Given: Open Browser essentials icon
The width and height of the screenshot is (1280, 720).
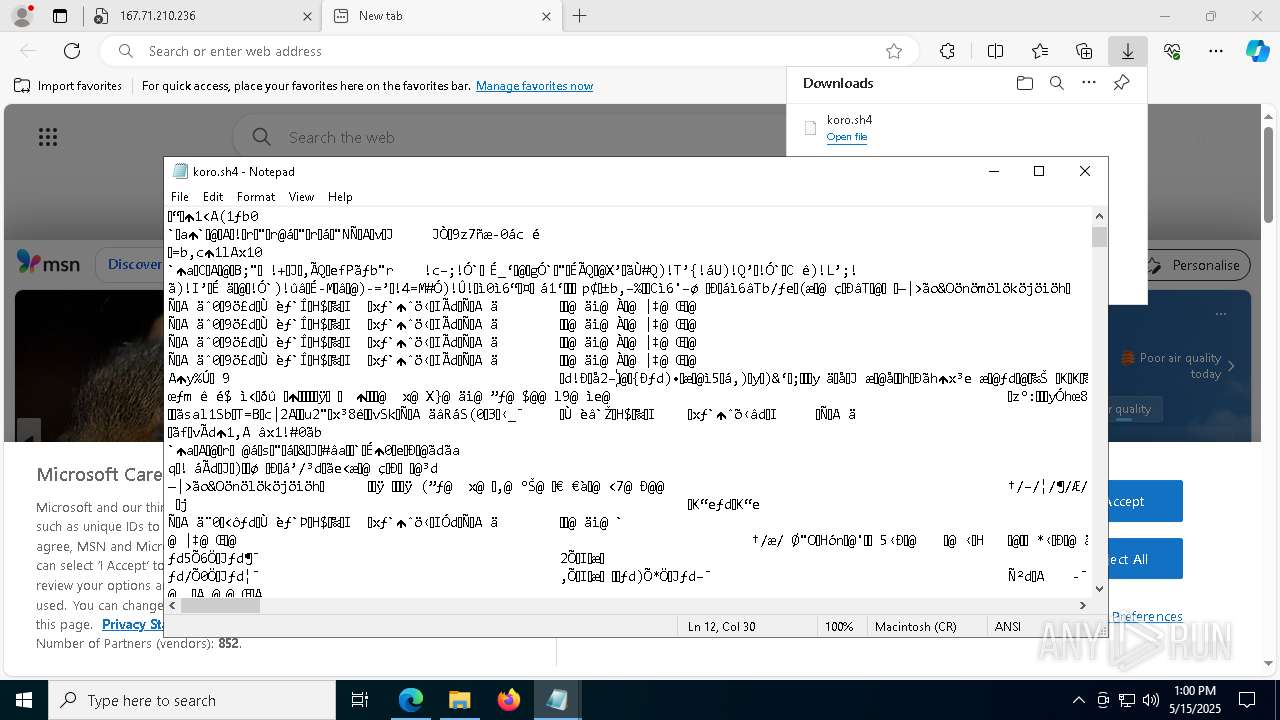Looking at the screenshot, I should point(1172,51).
